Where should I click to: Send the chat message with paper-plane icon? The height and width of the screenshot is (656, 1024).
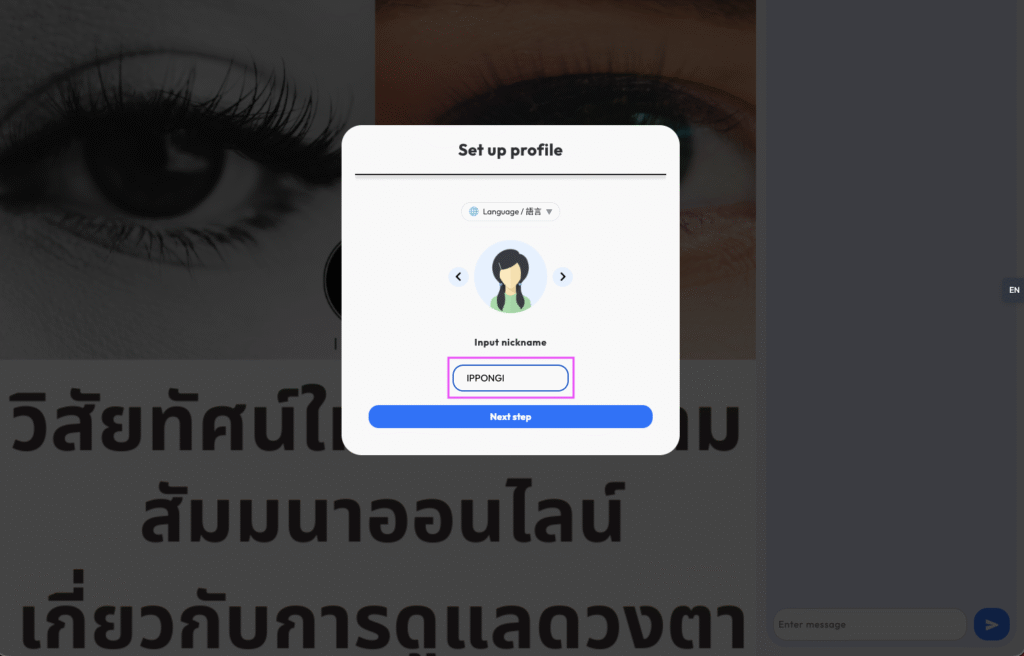click(x=991, y=625)
